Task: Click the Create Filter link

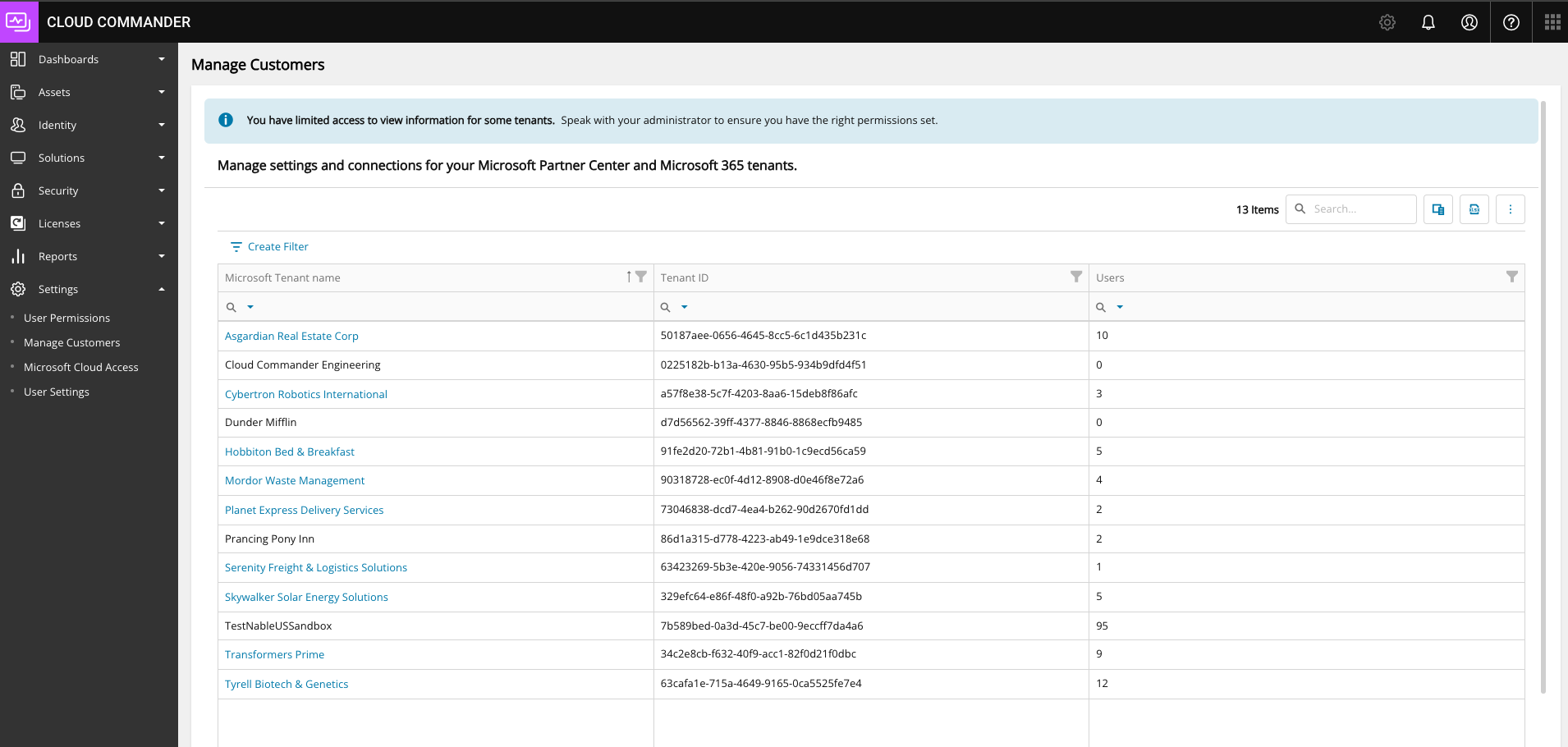Action: click(278, 246)
